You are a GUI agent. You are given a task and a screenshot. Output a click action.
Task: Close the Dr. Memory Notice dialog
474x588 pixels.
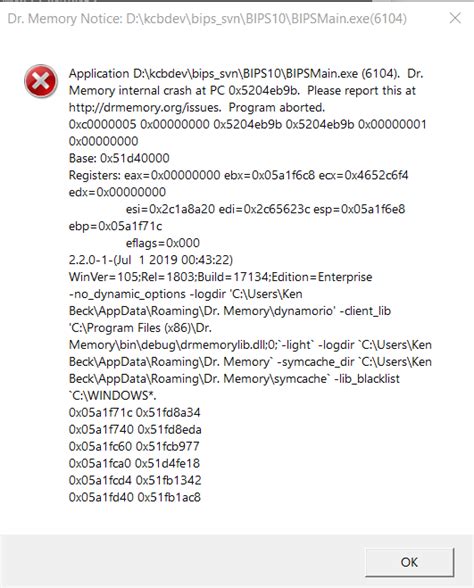[x=455, y=18]
